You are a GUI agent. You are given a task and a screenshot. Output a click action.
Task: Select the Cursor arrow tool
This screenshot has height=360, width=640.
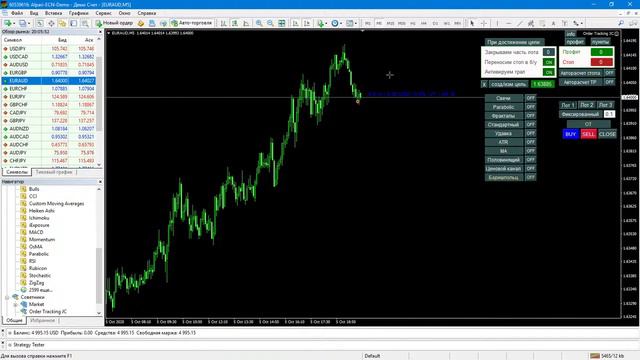(x=472, y=23)
